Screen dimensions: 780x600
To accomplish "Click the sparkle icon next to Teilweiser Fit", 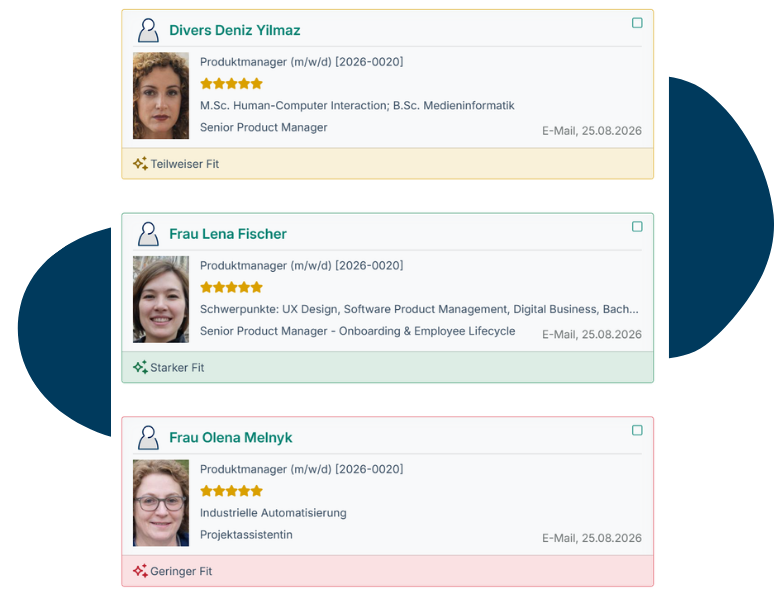I will coord(140,164).
